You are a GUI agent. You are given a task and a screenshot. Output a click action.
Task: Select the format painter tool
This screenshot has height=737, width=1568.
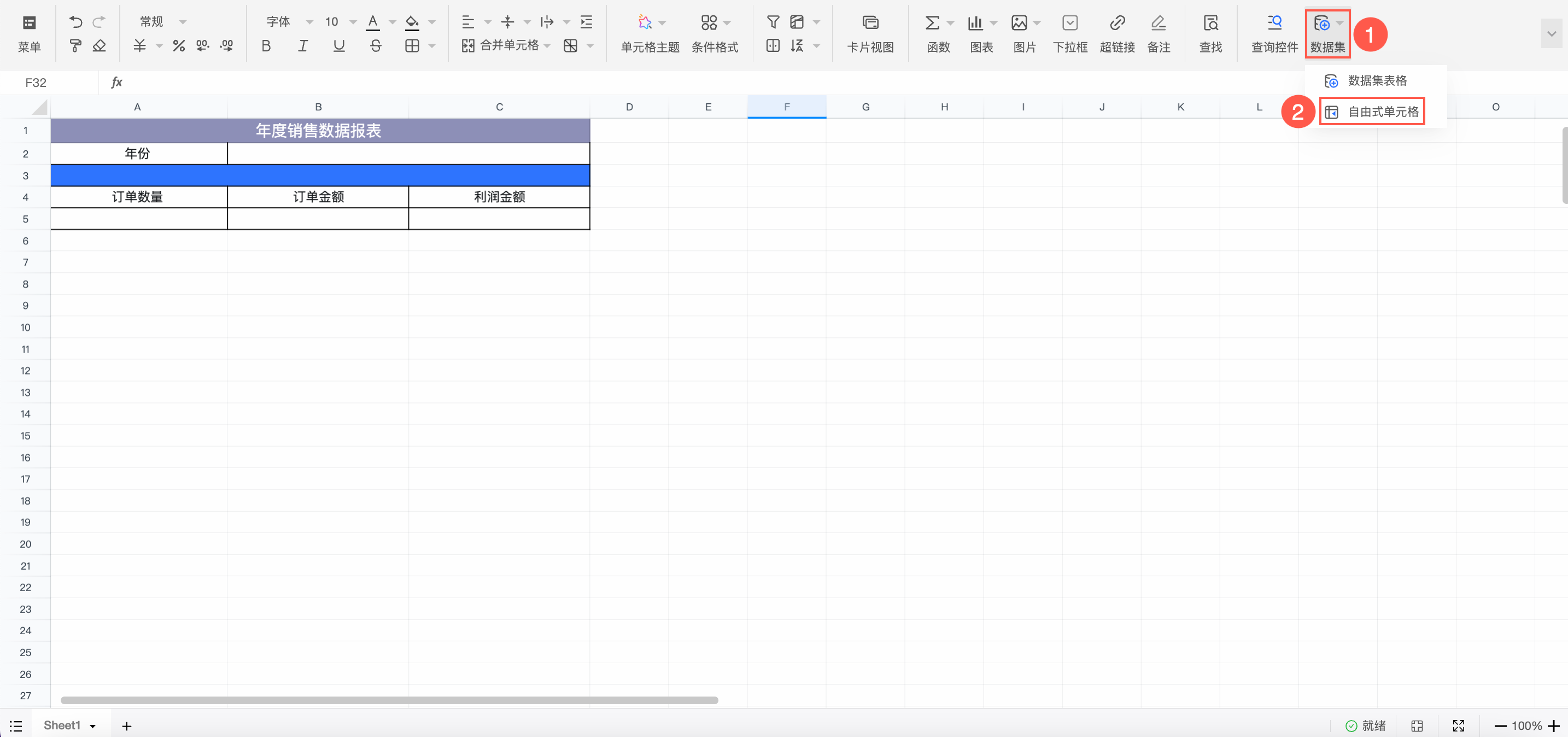(x=75, y=45)
